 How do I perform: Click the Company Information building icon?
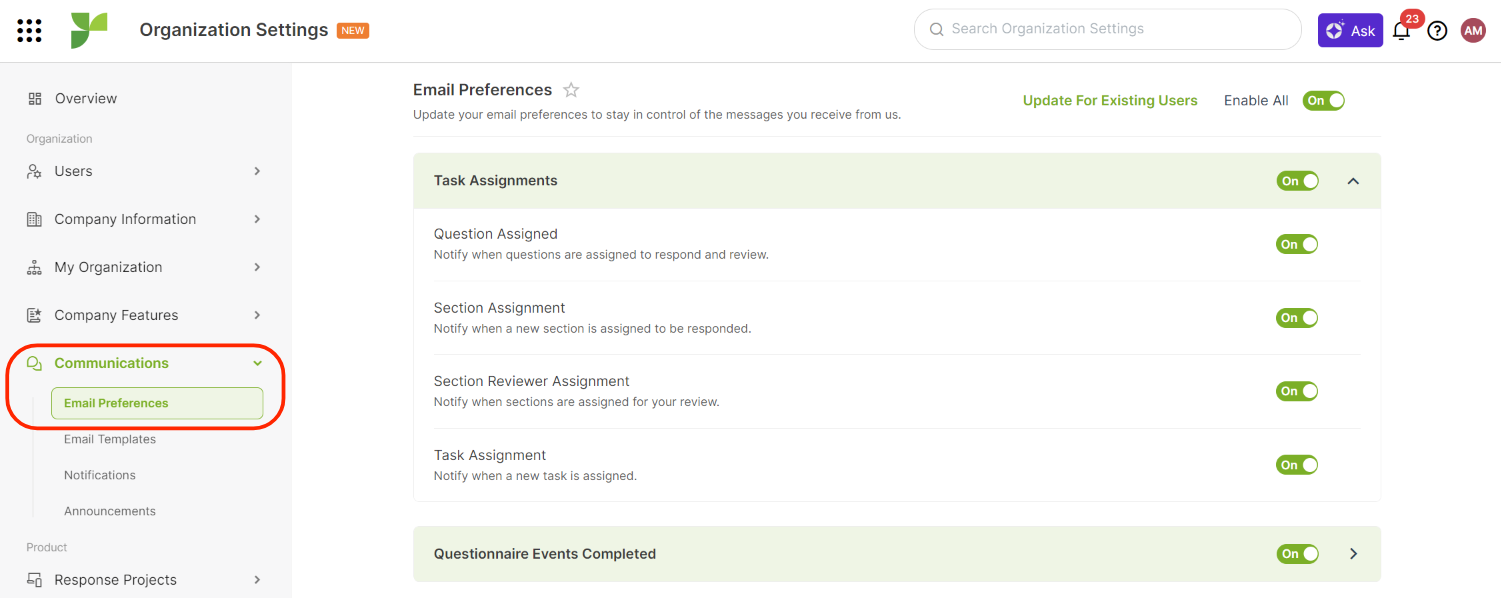coord(35,219)
